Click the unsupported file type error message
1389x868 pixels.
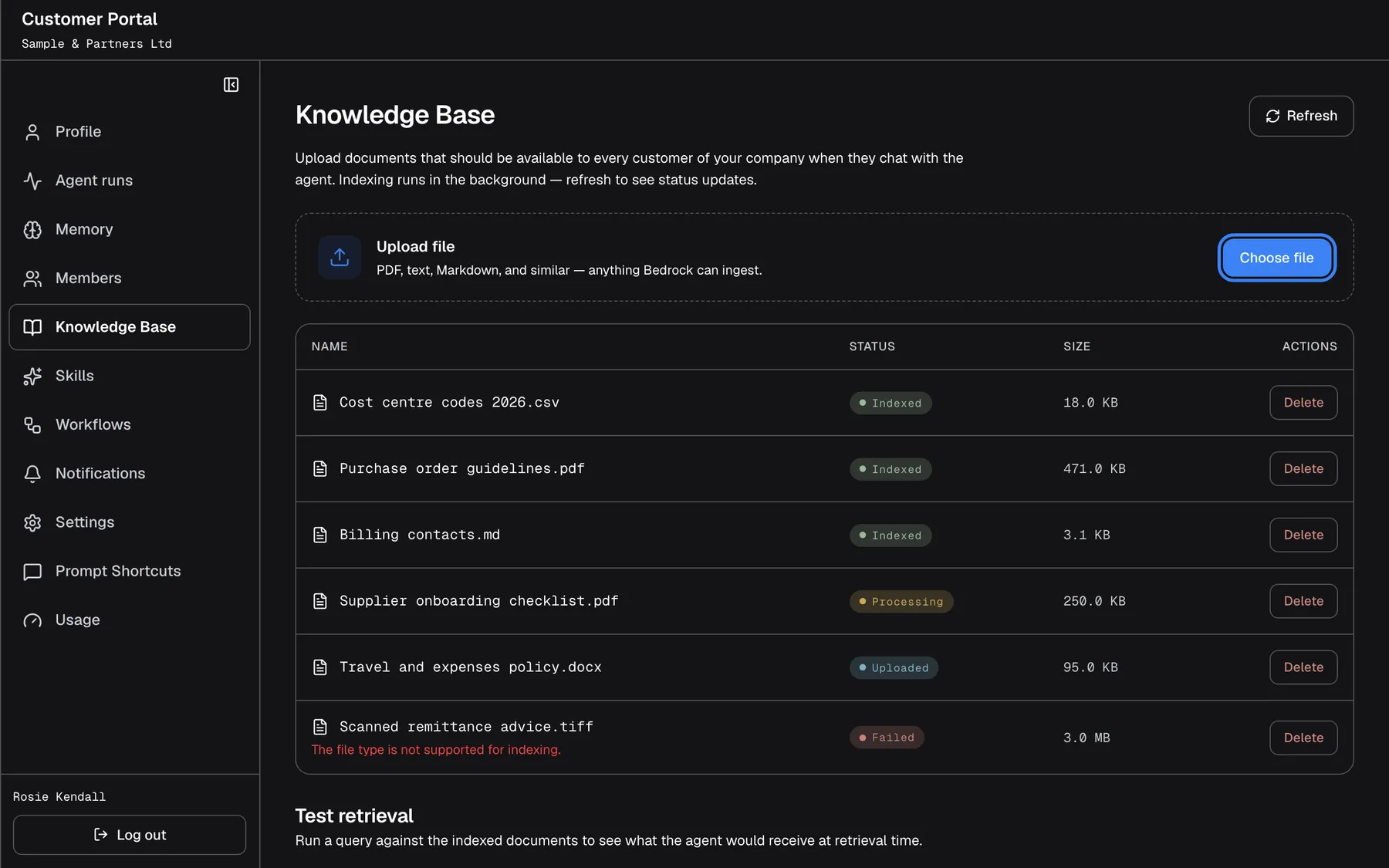click(x=436, y=750)
